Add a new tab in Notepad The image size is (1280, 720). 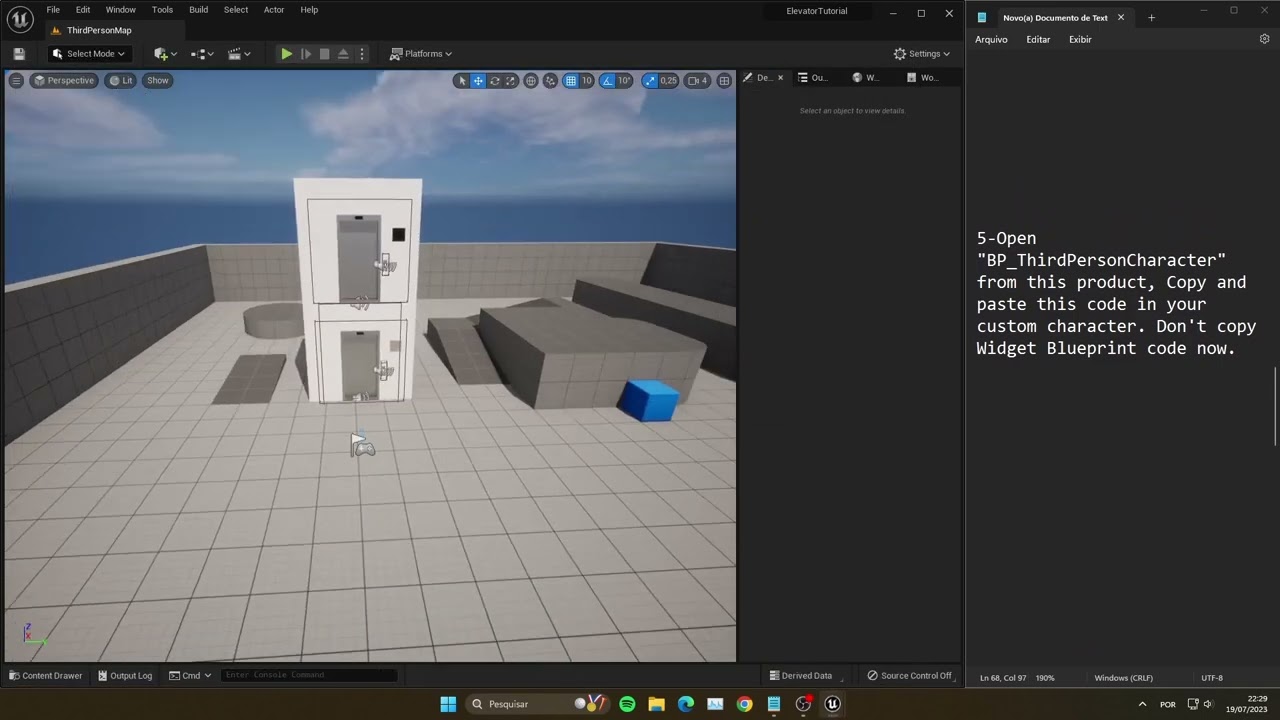pos(1151,17)
